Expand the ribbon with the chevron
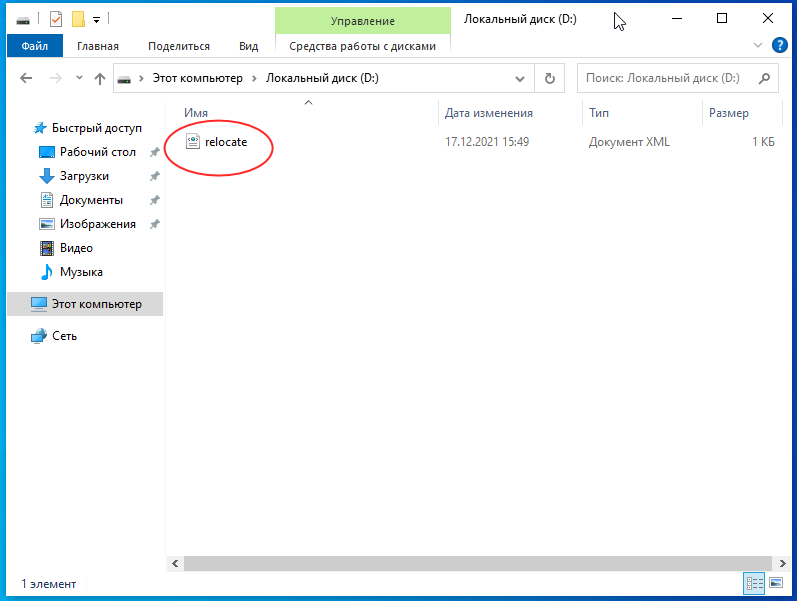 [757, 45]
